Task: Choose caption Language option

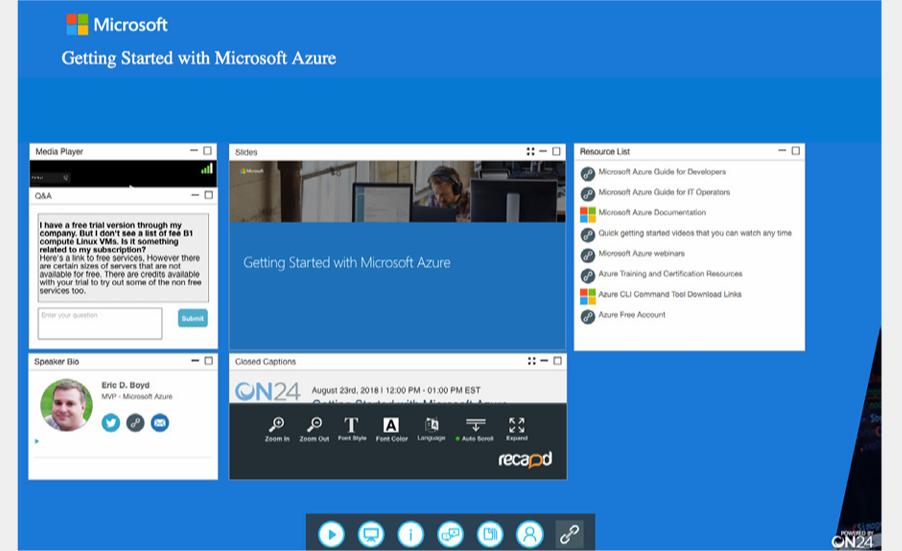Action: (x=431, y=429)
